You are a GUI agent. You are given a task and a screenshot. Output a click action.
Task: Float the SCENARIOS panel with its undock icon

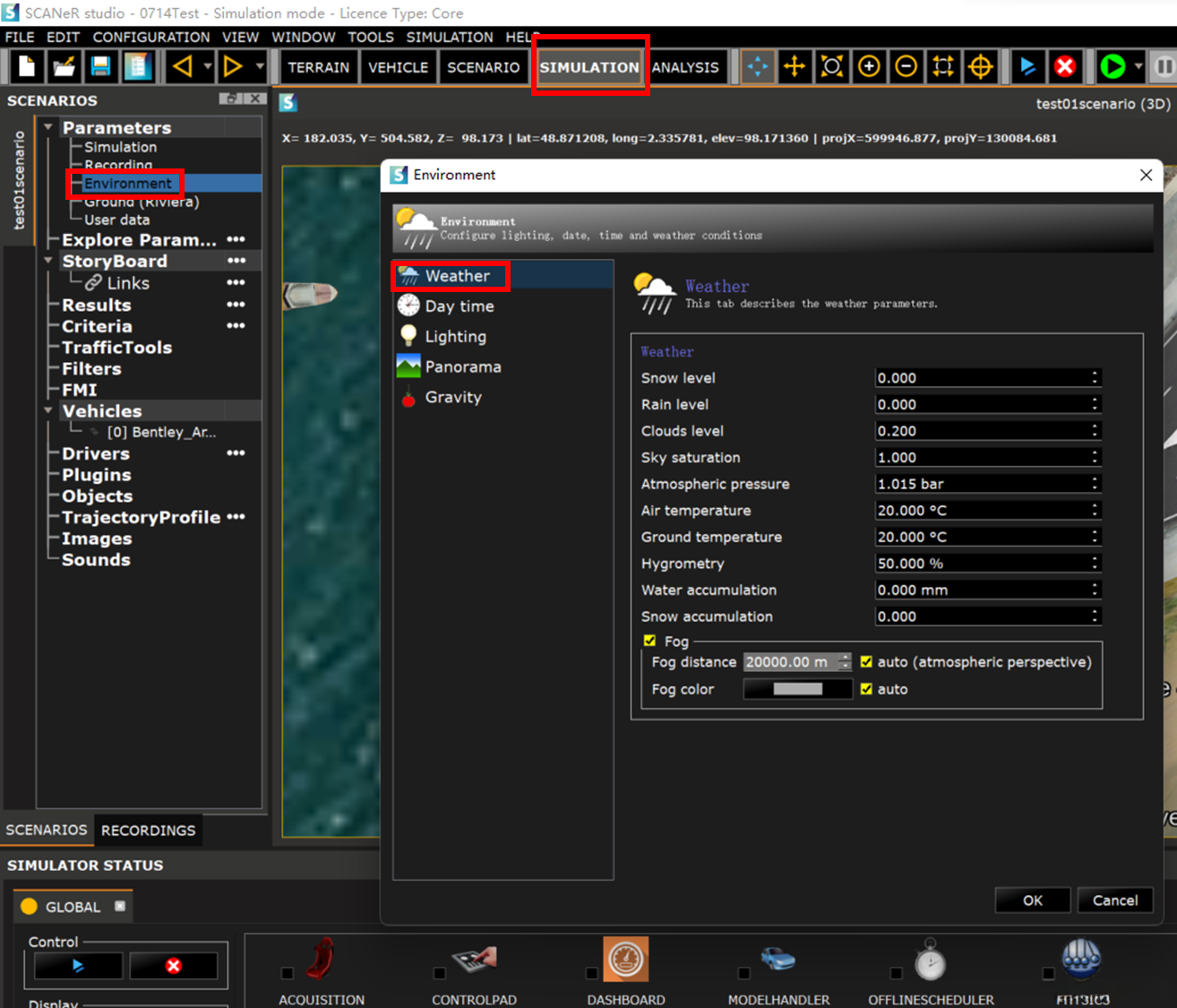coord(231,99)
